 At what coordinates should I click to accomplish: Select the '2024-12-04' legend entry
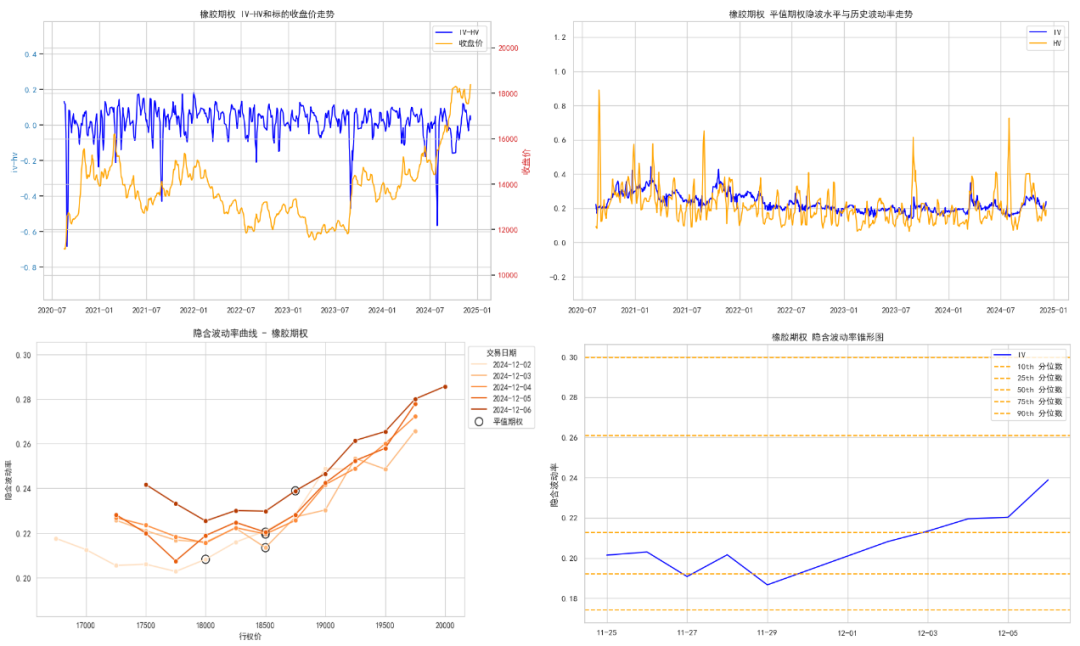[x=501, y=388]
